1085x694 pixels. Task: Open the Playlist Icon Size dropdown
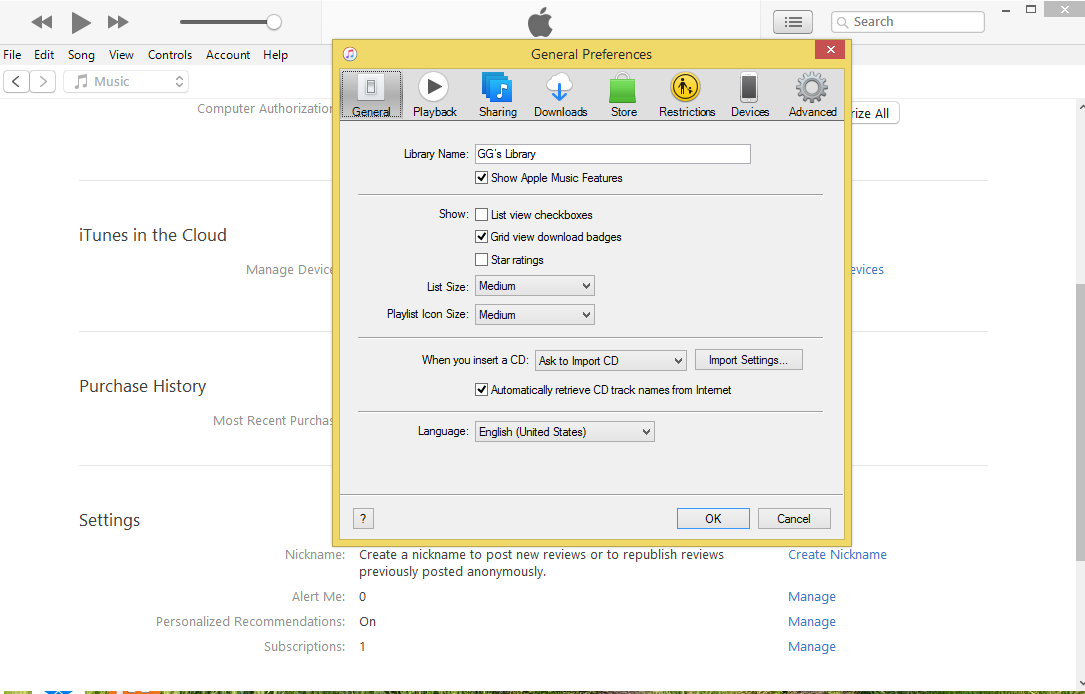(x=534, y=315)
